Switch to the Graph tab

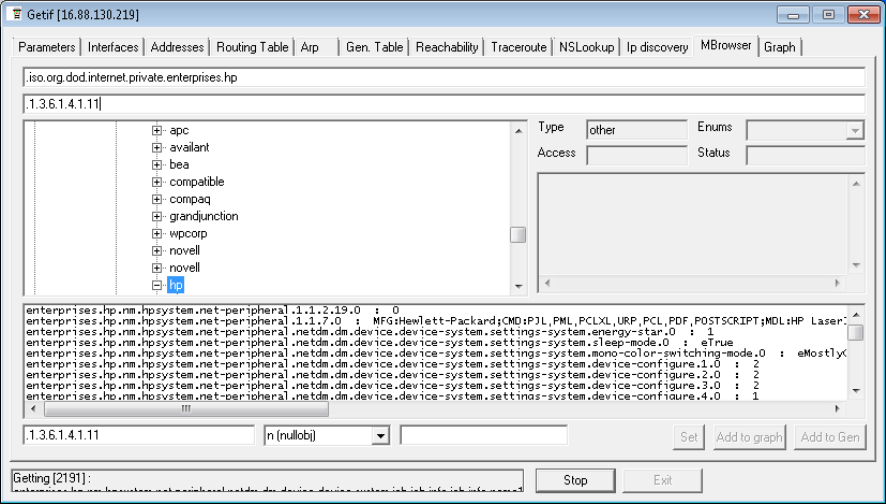click(x=780, y=47)
